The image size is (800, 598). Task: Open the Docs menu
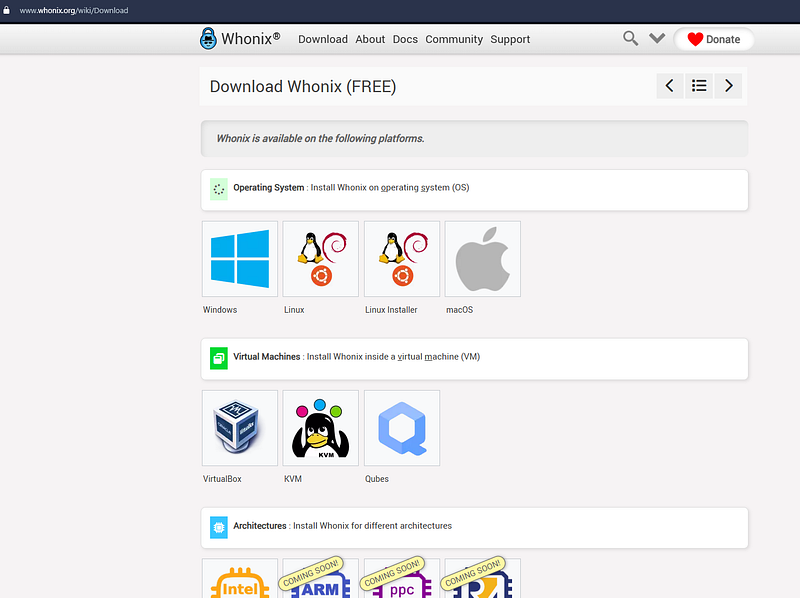point(405,39)
